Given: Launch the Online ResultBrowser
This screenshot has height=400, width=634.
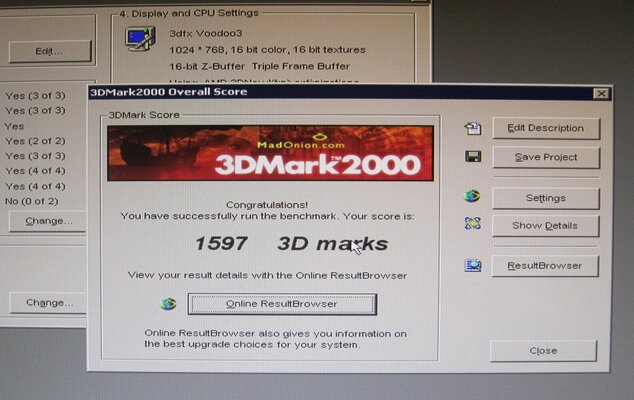Looking at the screenshot, I should (282, 304).
